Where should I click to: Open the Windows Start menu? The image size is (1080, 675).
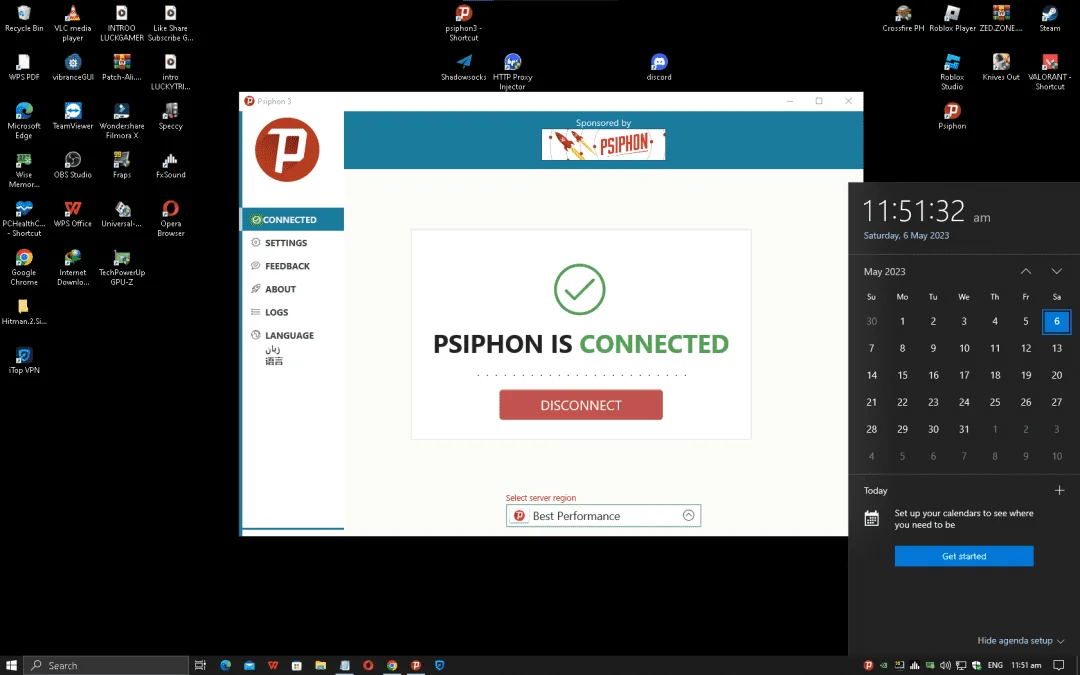12,665
